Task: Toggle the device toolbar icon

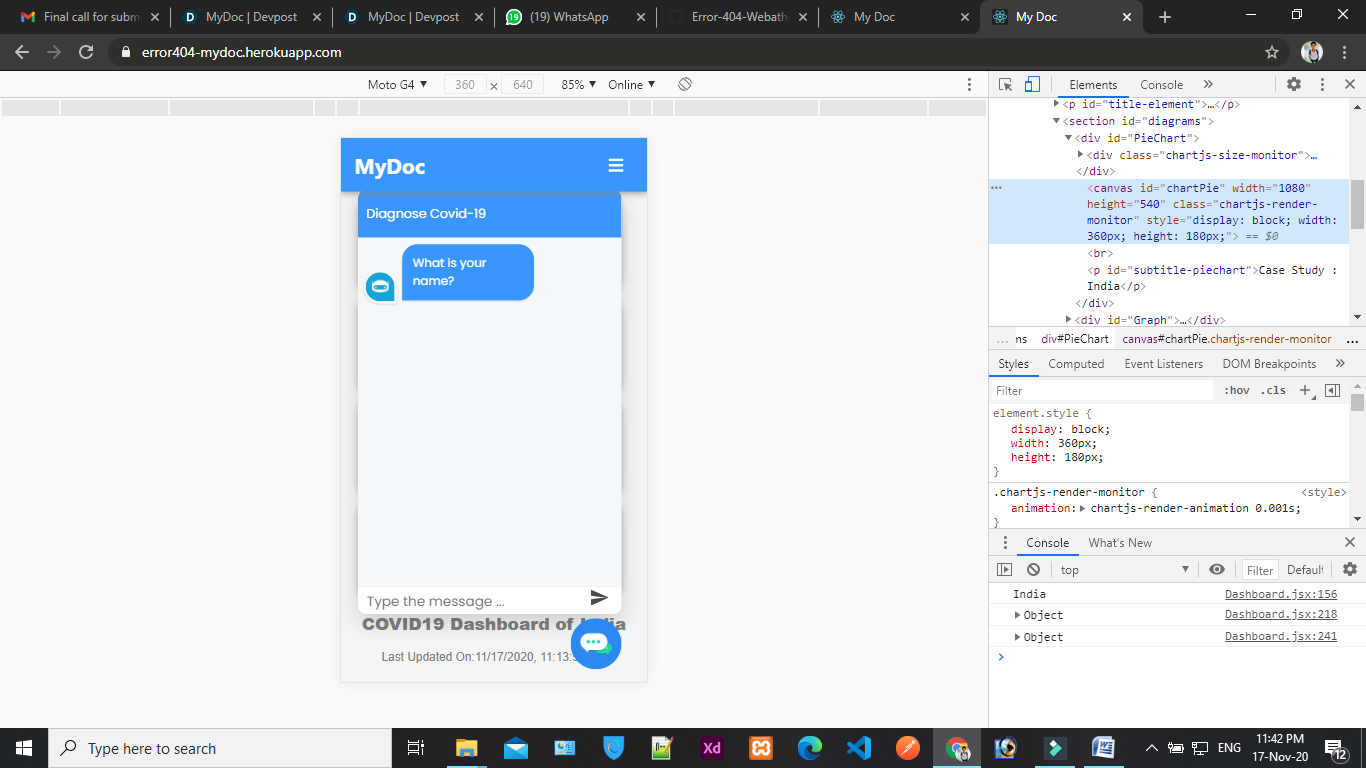Action: (x=1032, y=85)
